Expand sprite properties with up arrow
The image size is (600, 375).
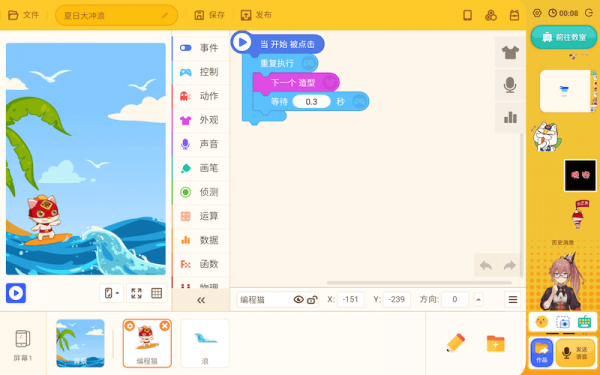[478, 299]
